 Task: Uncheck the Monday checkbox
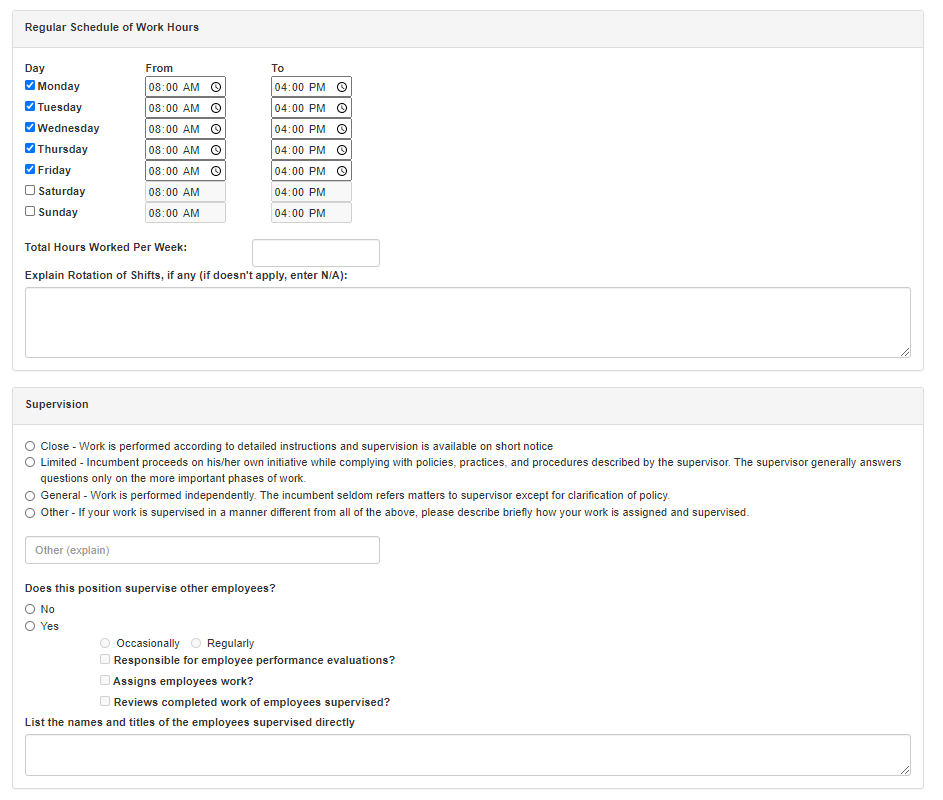click(30, 86)
